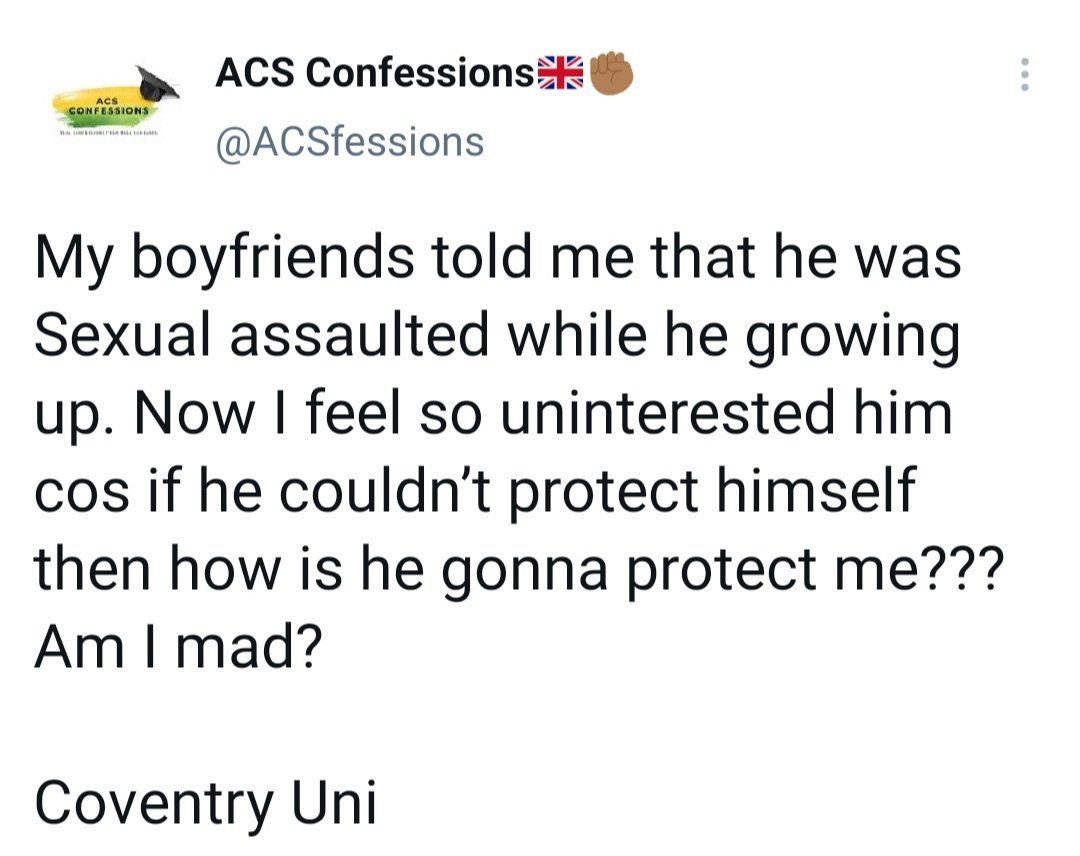Click the line ending "while he growing"
Image resolution: width=1080 pixels, height=856 pixels.
tap(497, 335)
